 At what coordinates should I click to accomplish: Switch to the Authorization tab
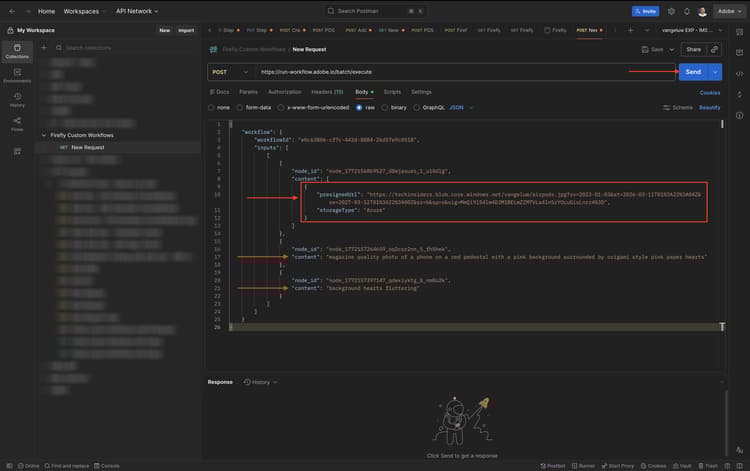284,91
